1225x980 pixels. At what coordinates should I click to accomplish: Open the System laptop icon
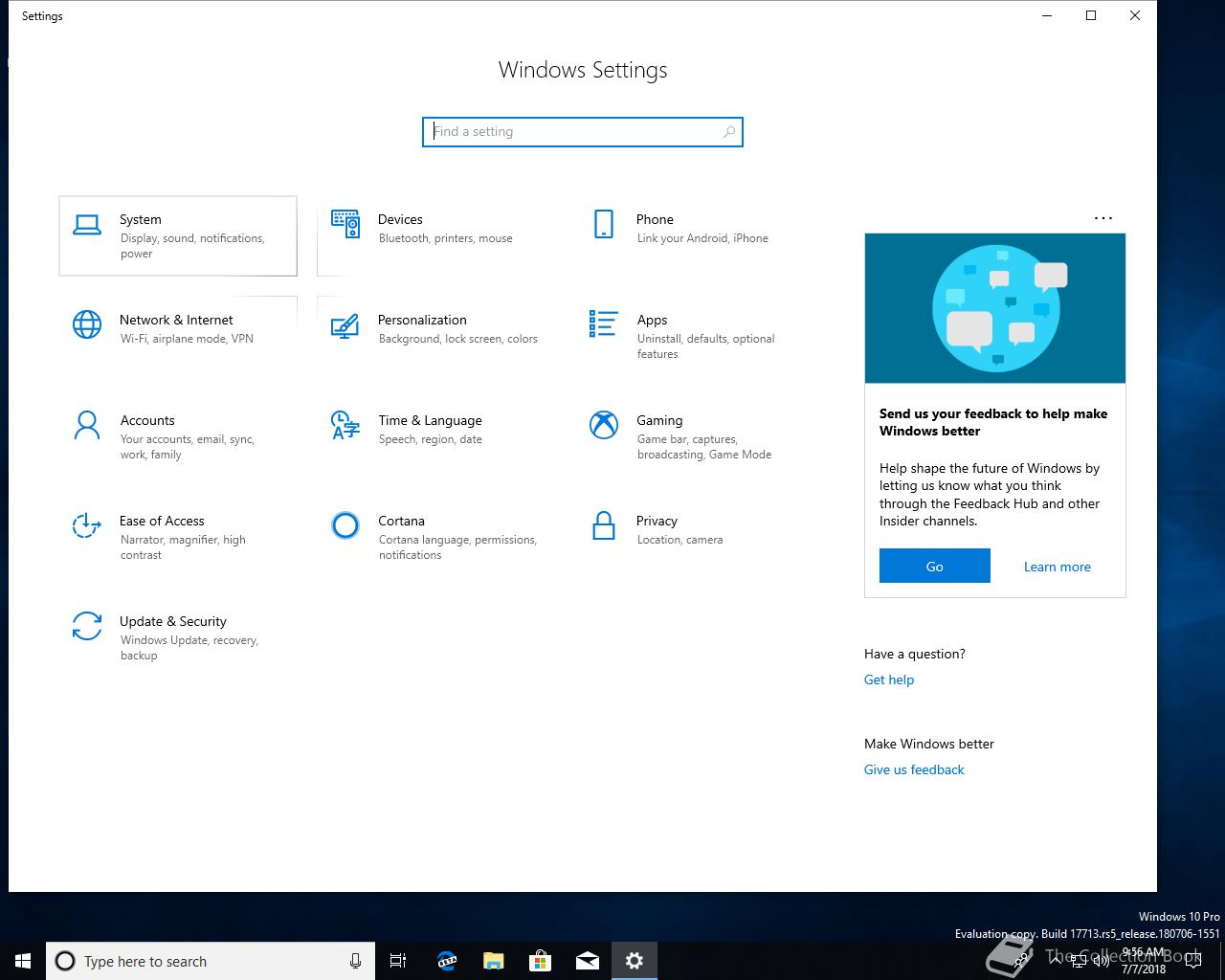(x=87, y=224)
